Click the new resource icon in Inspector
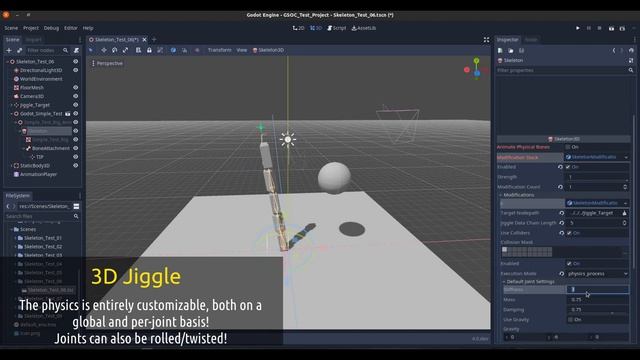Viewport: 640px width, 360px height. point(500,50)
